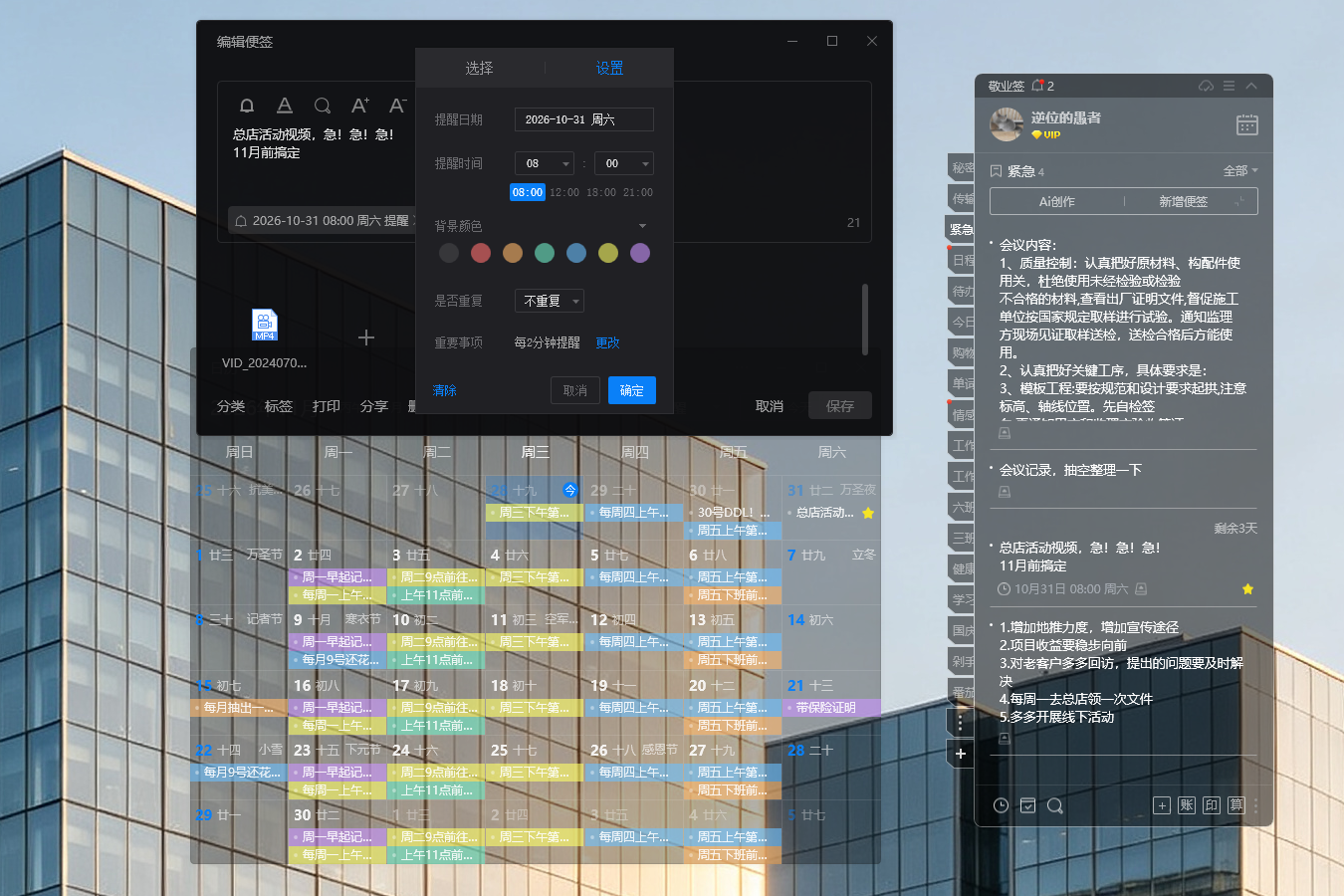Click the notification bell in 敬业签 header
Viewport: 1344px width, 896px height.
[1038, 86]
